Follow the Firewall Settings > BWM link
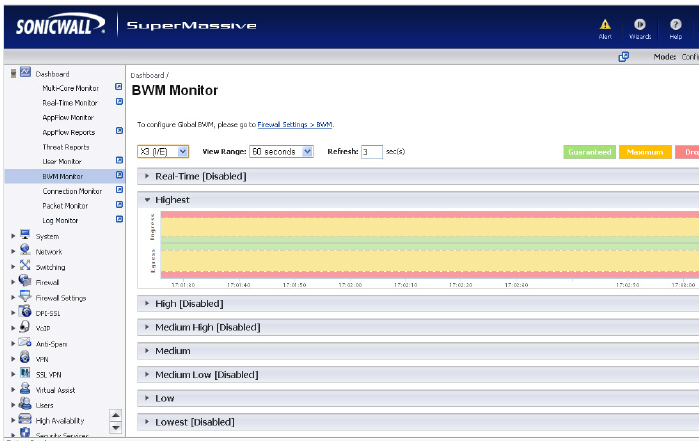699x443 pixels. pyautogui.click(x=295, y=125)
